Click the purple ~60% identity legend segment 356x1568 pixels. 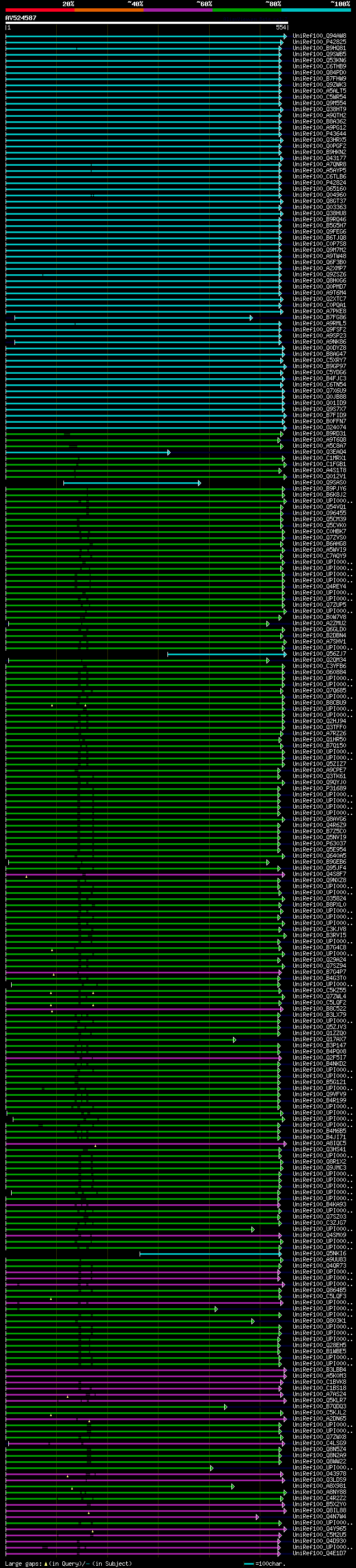coord(179,10)
